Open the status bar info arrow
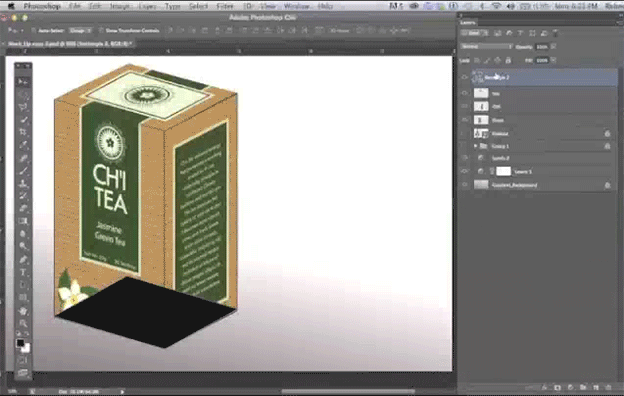Screen dimensions: 624x396 122,392
